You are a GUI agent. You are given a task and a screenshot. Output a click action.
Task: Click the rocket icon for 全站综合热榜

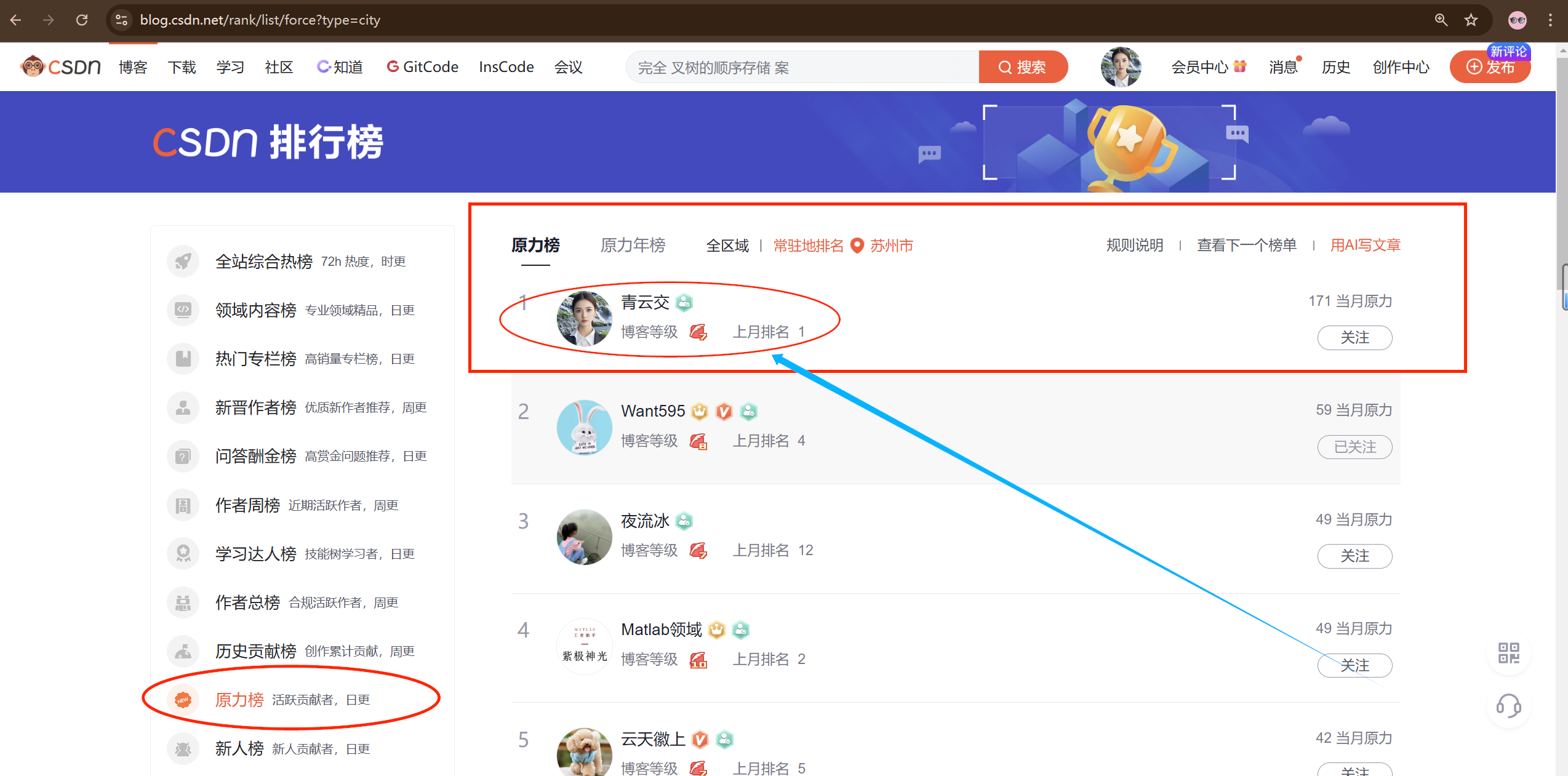tap(183, 262)
